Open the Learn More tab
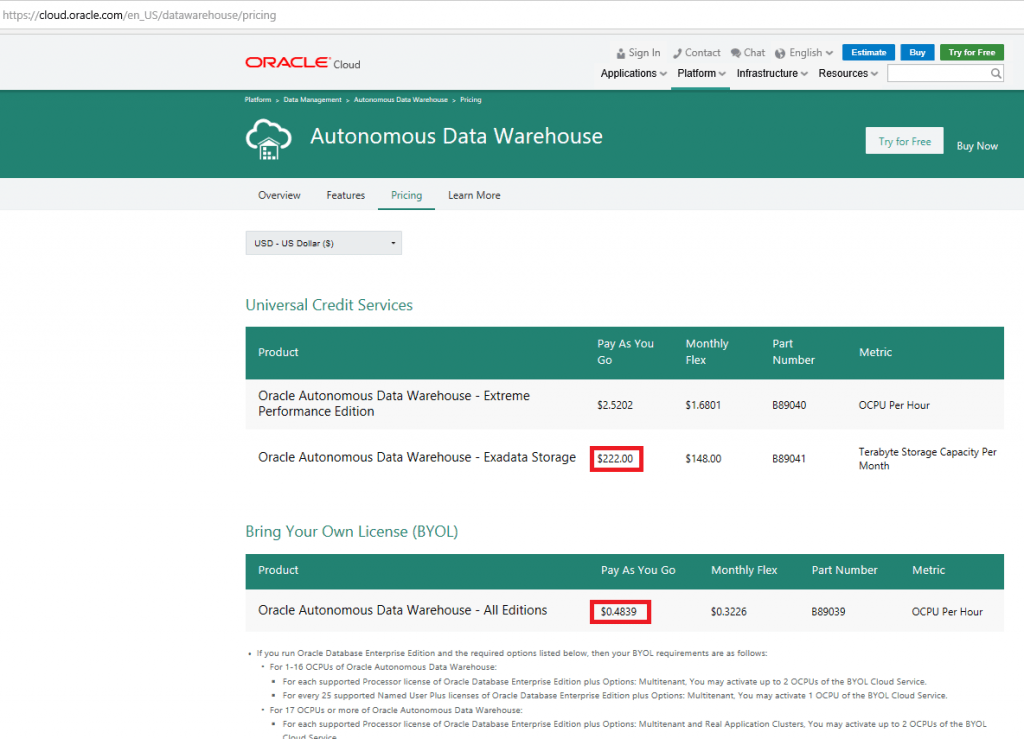This screenshot has width=1024, height=739. click(474, 195)
